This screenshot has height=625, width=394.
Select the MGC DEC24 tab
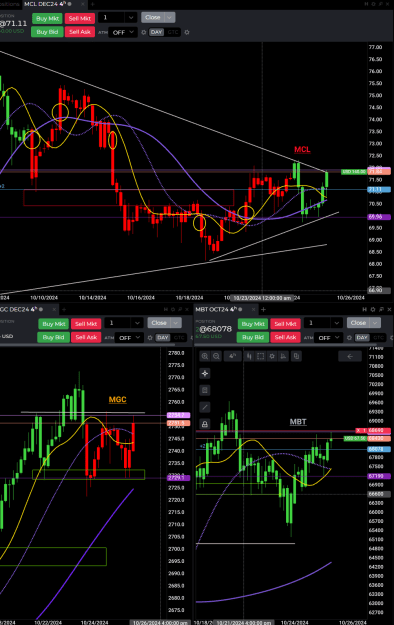(18, 309)
